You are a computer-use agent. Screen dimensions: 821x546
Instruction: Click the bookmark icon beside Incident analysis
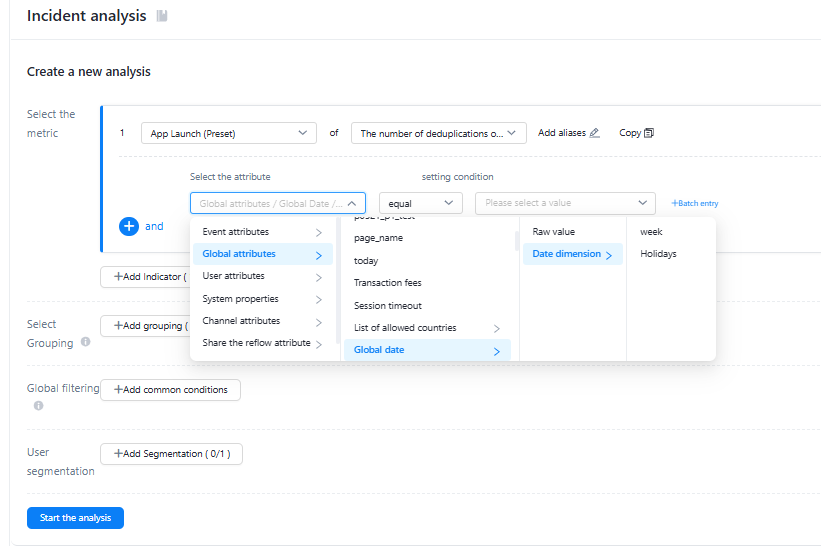(162, 16)
